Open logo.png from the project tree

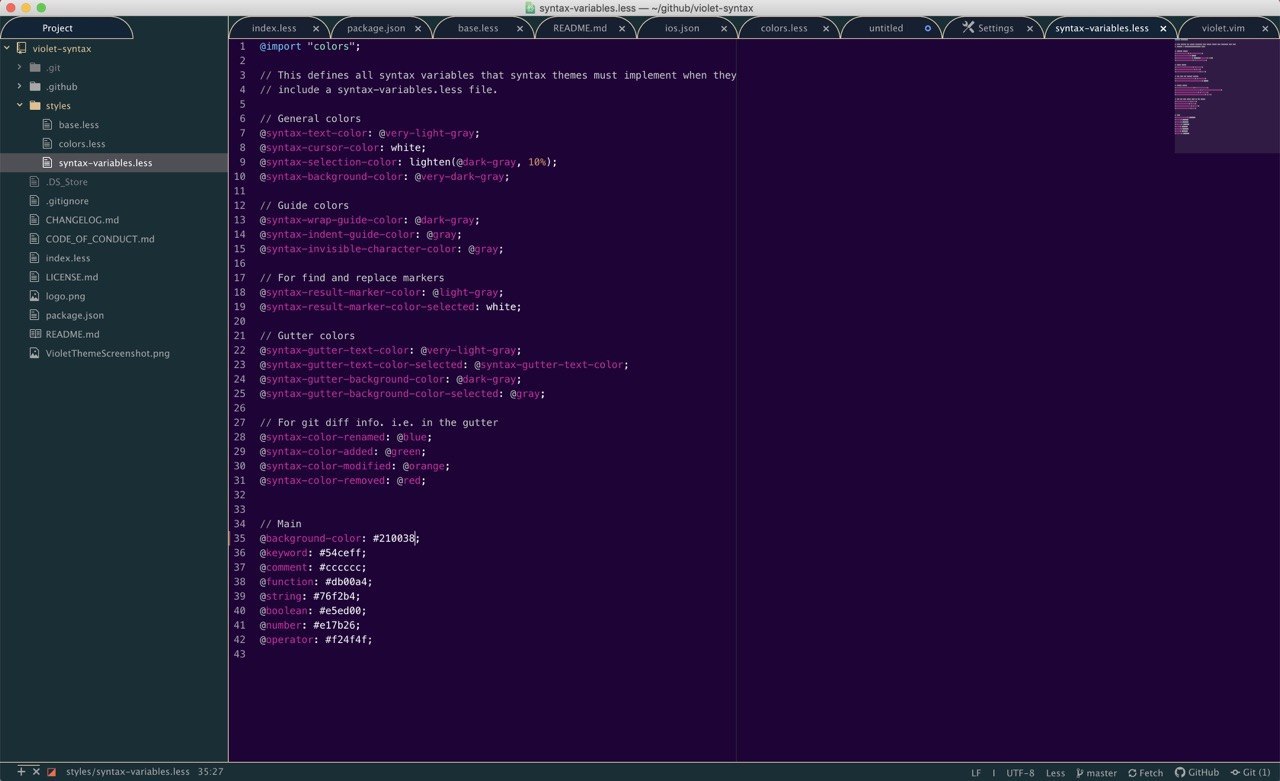(x=65, y=296)
